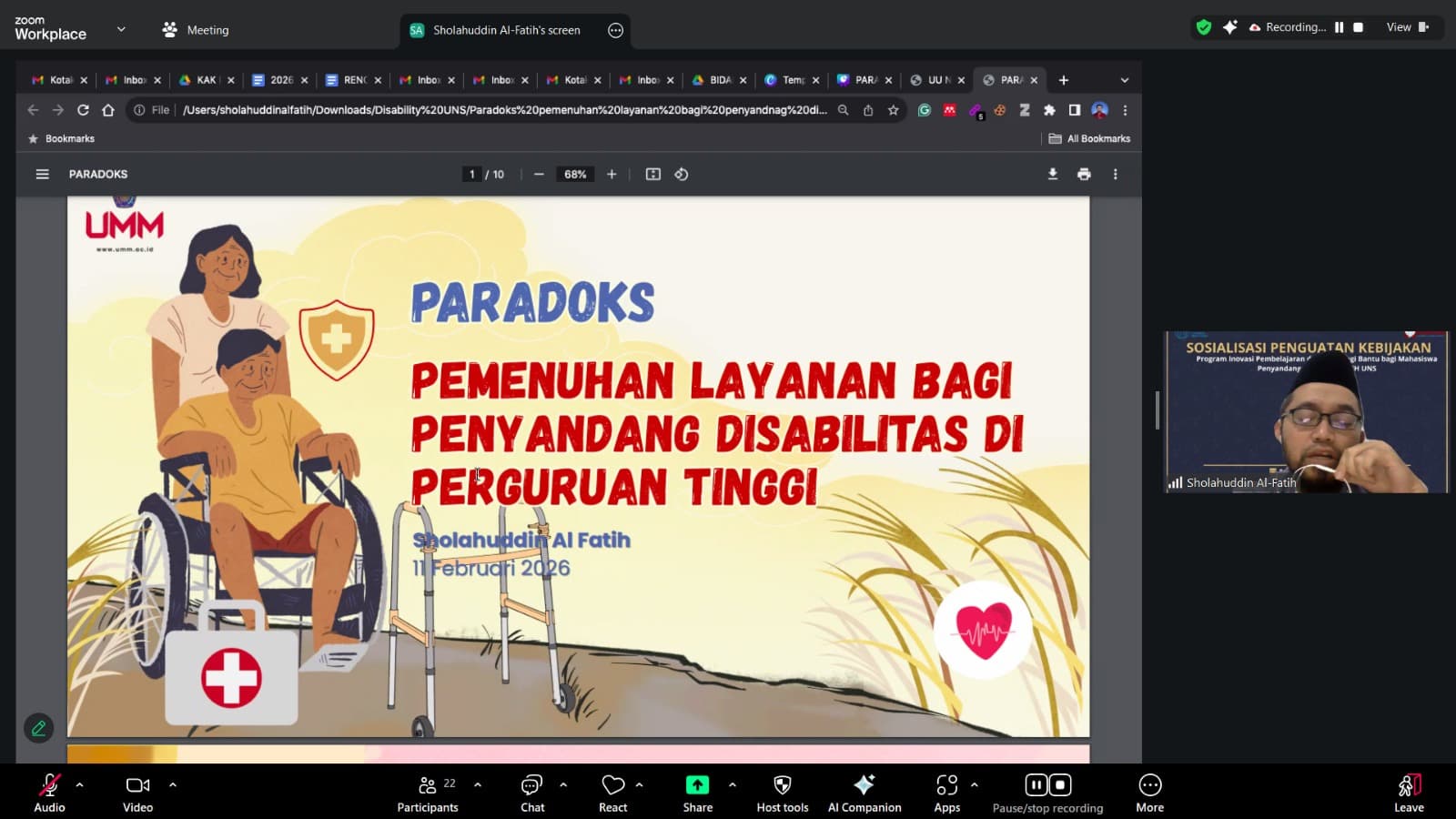Switch to the Meeting tab
This screenshot has height=819, width=1456.
coord(196,30)
